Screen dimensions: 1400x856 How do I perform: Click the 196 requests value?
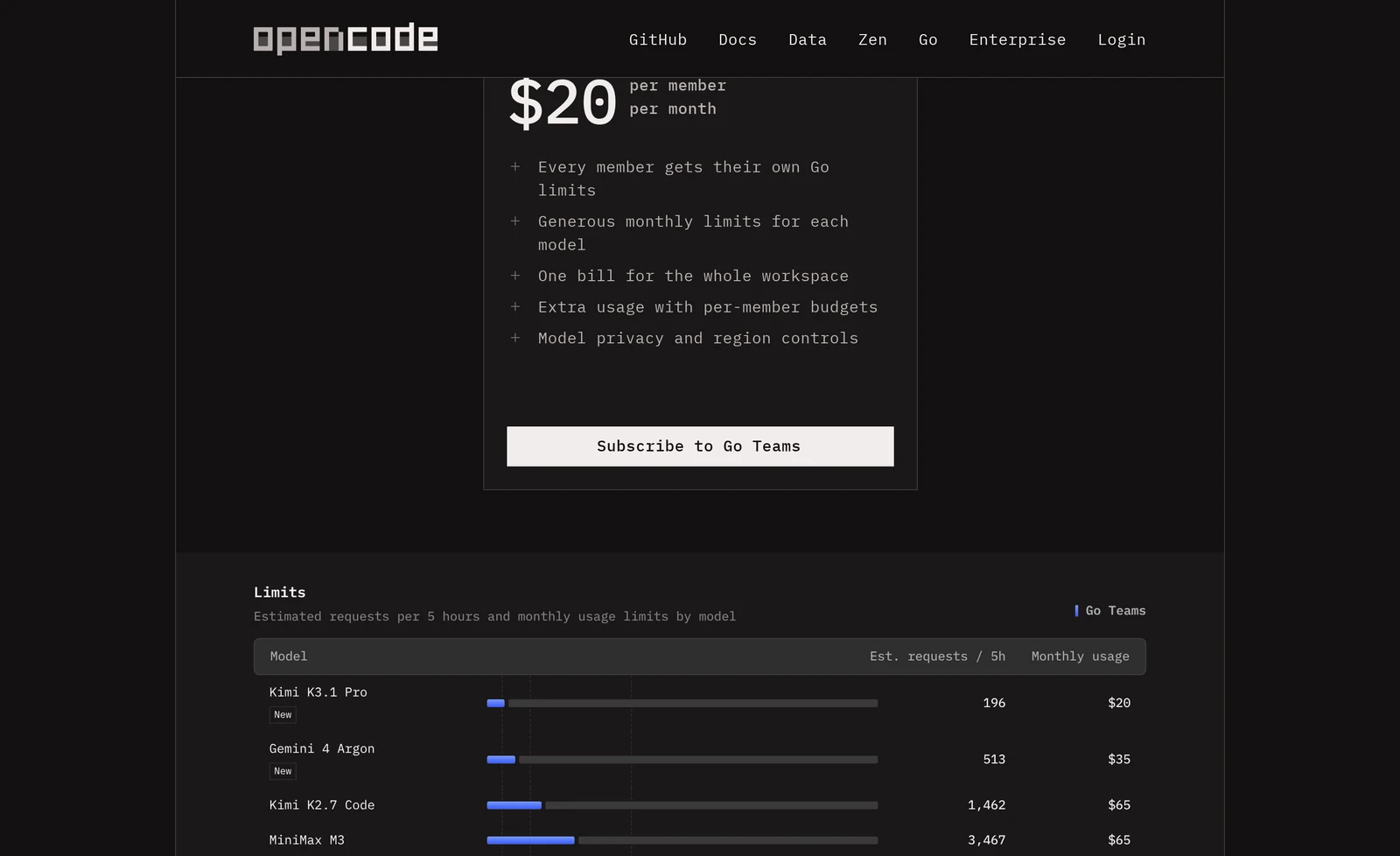[994, 703]
